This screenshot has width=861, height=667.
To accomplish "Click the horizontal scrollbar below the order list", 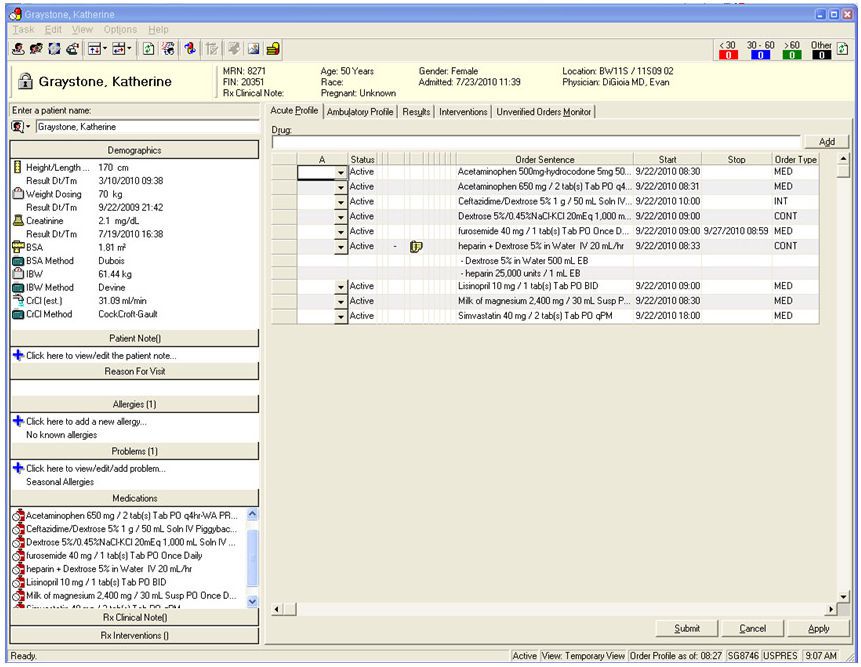I will (x=550, y=608).
